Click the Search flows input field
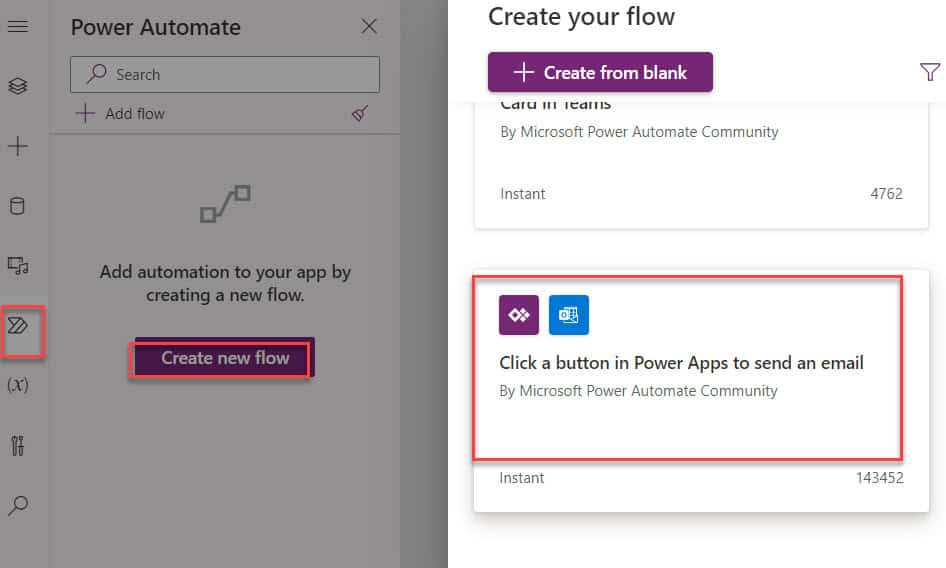The image size is (946, 568). [x=225, y=74]
